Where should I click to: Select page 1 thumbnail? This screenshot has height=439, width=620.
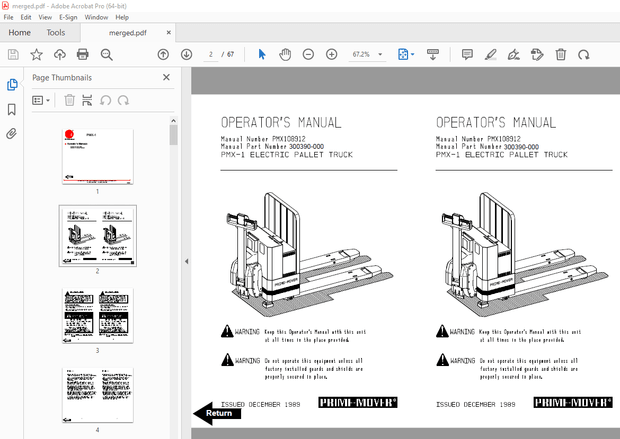pos(98,157)
